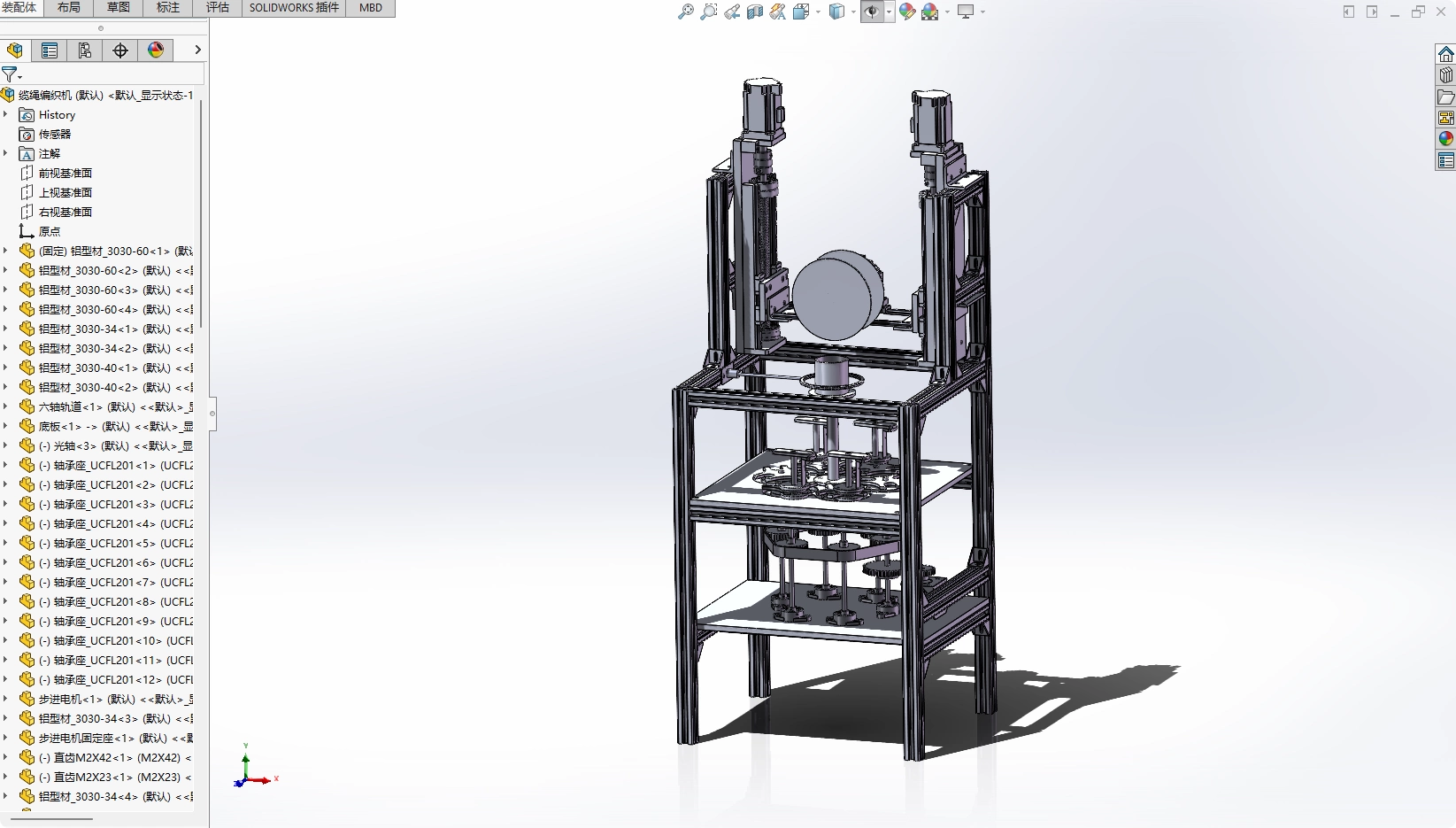Select the 直齿M2X23<1> gear component
Viewport: 1456px width, 828px height.
[106, 778]
